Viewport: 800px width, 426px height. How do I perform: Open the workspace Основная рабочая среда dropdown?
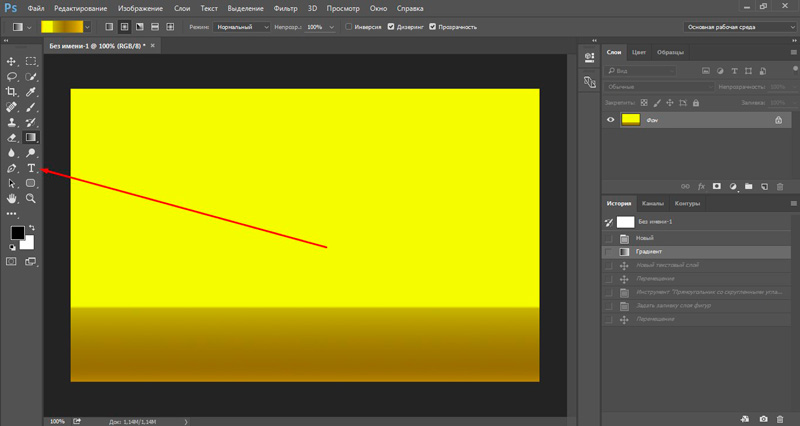point(740,27)
